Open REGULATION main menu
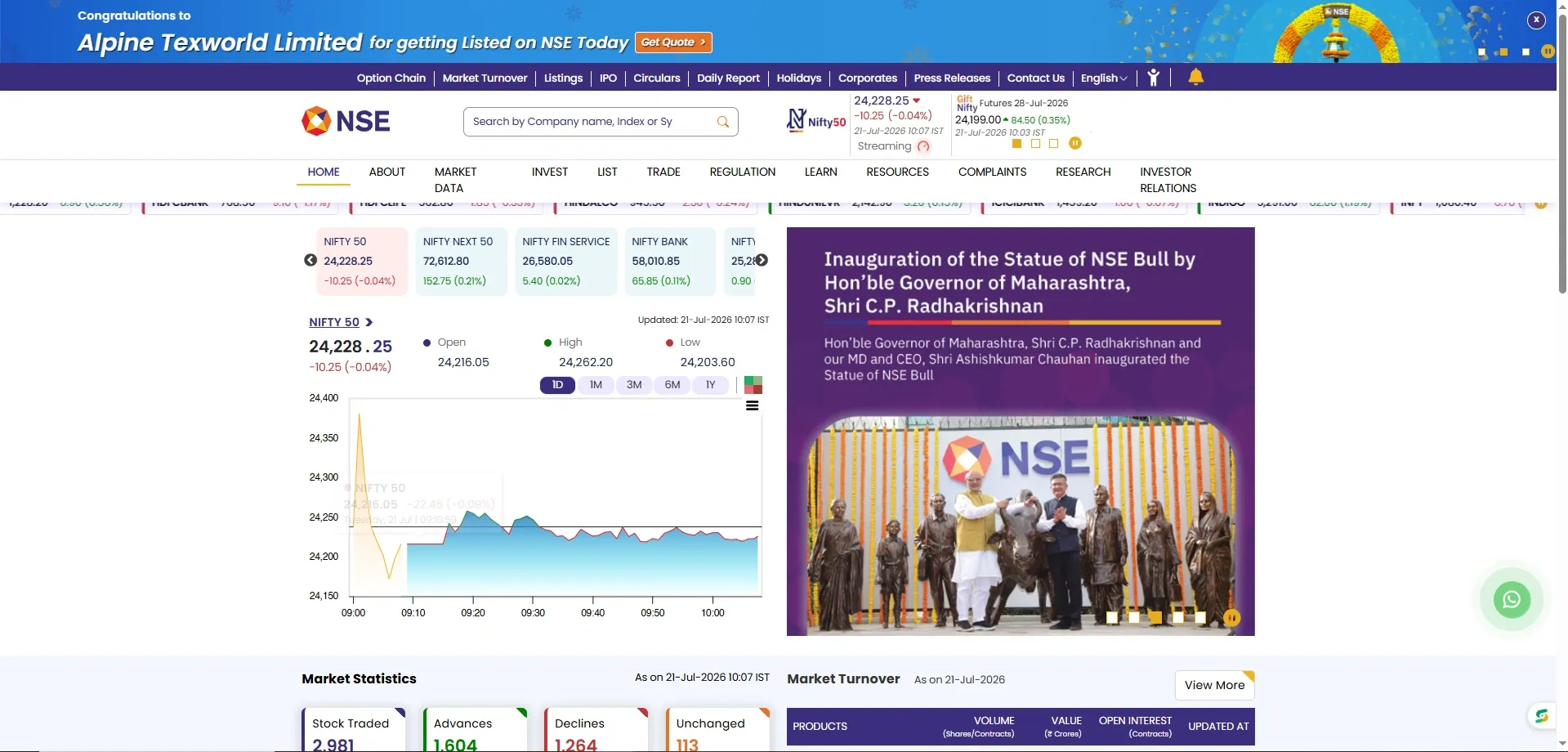This screenshot has width=1568, height=752. [742, 172]
